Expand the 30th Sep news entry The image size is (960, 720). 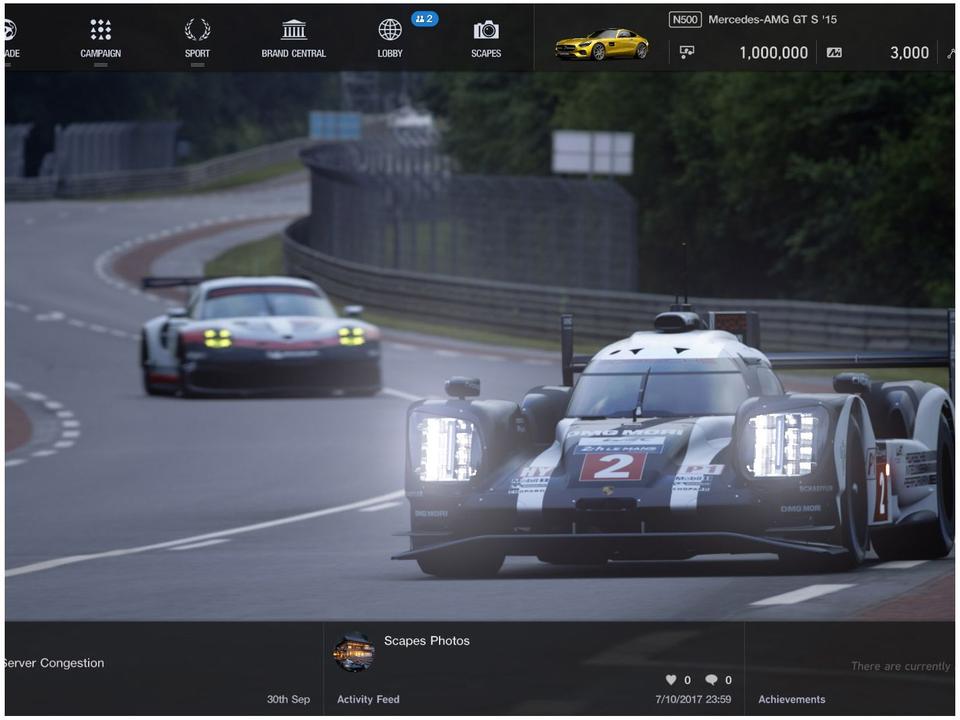pyautogui.click(x=287, y=699)
